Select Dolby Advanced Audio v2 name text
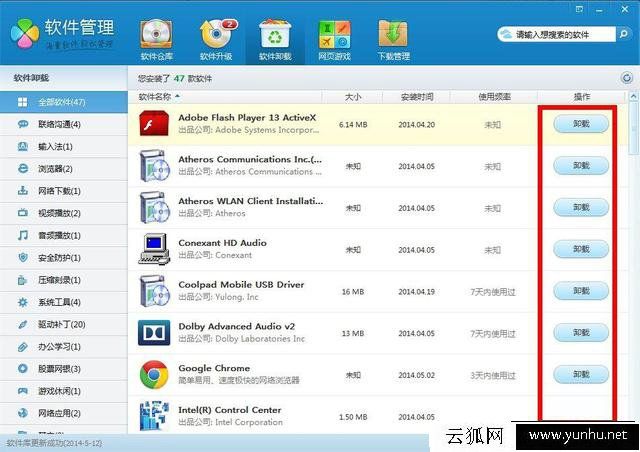Viewport: 640px width, 452px height. coord(237,326)
